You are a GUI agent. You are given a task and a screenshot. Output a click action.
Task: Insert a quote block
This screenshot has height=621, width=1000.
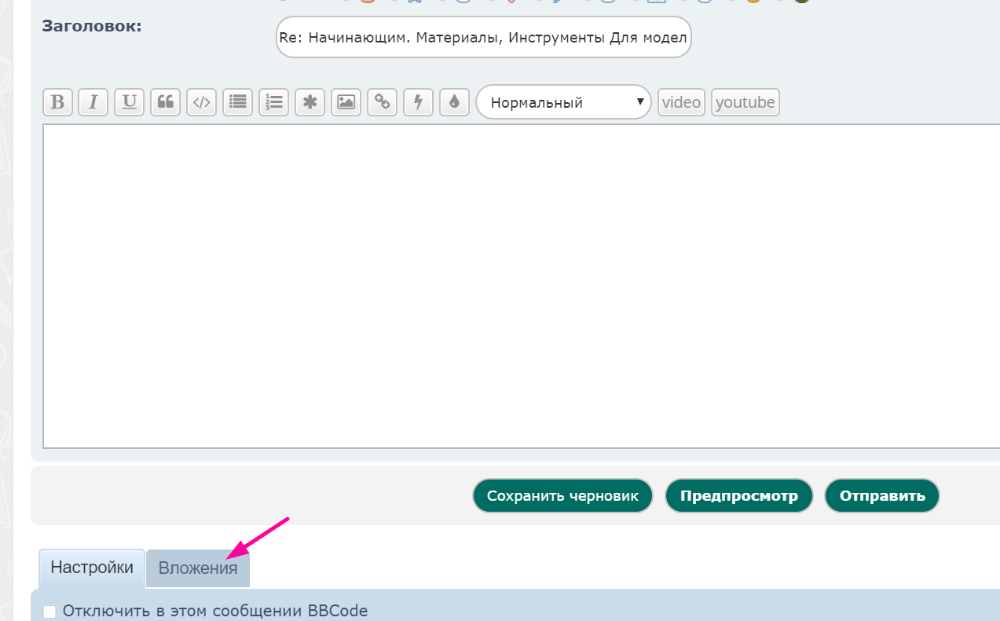coord(165,102)
